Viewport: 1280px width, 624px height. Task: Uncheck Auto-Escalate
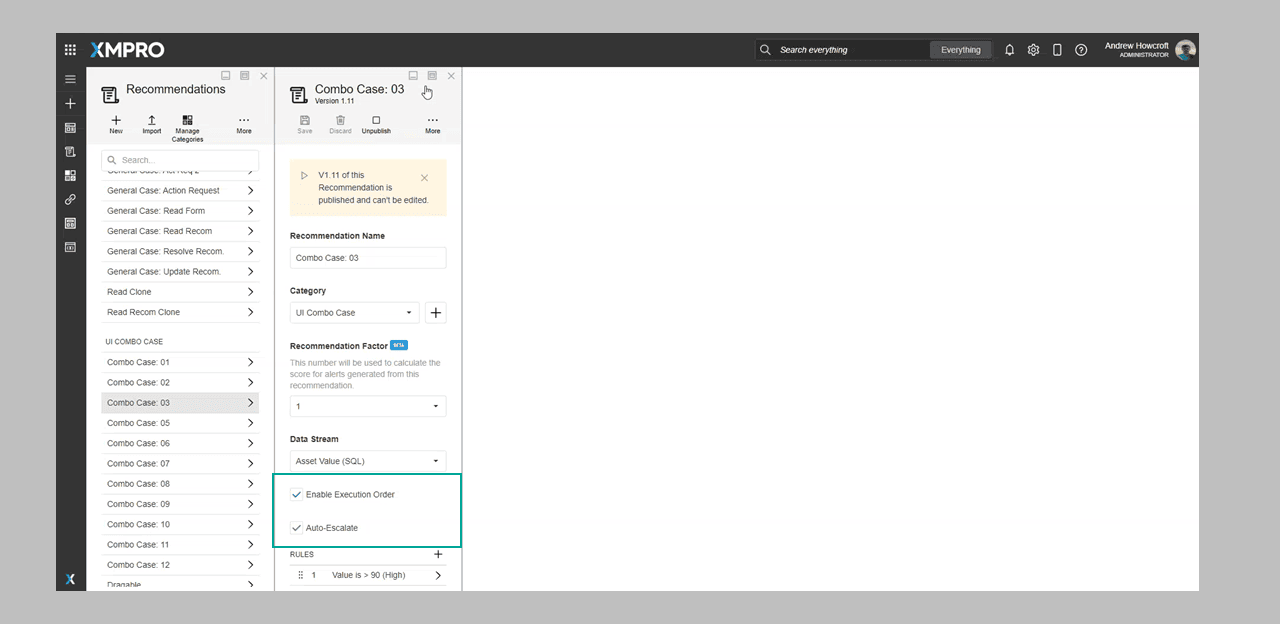click(x=296, y=528)
